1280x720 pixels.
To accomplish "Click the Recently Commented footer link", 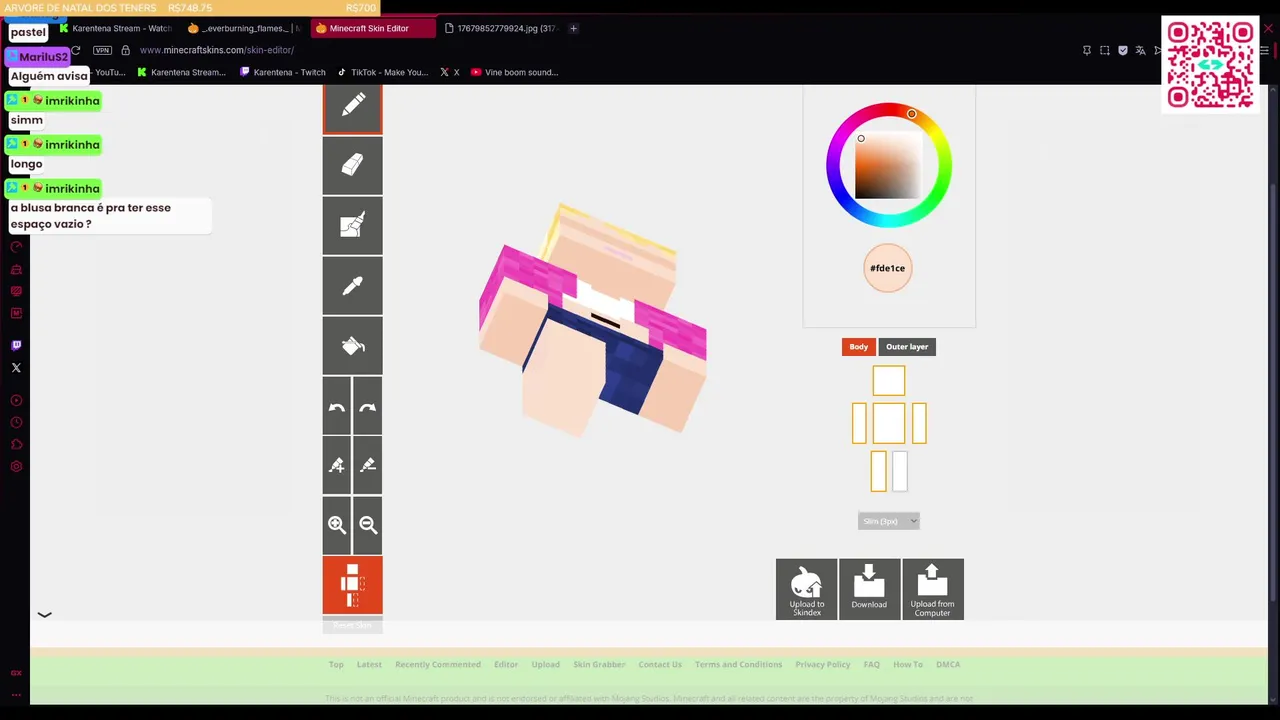I will point(438,664).
